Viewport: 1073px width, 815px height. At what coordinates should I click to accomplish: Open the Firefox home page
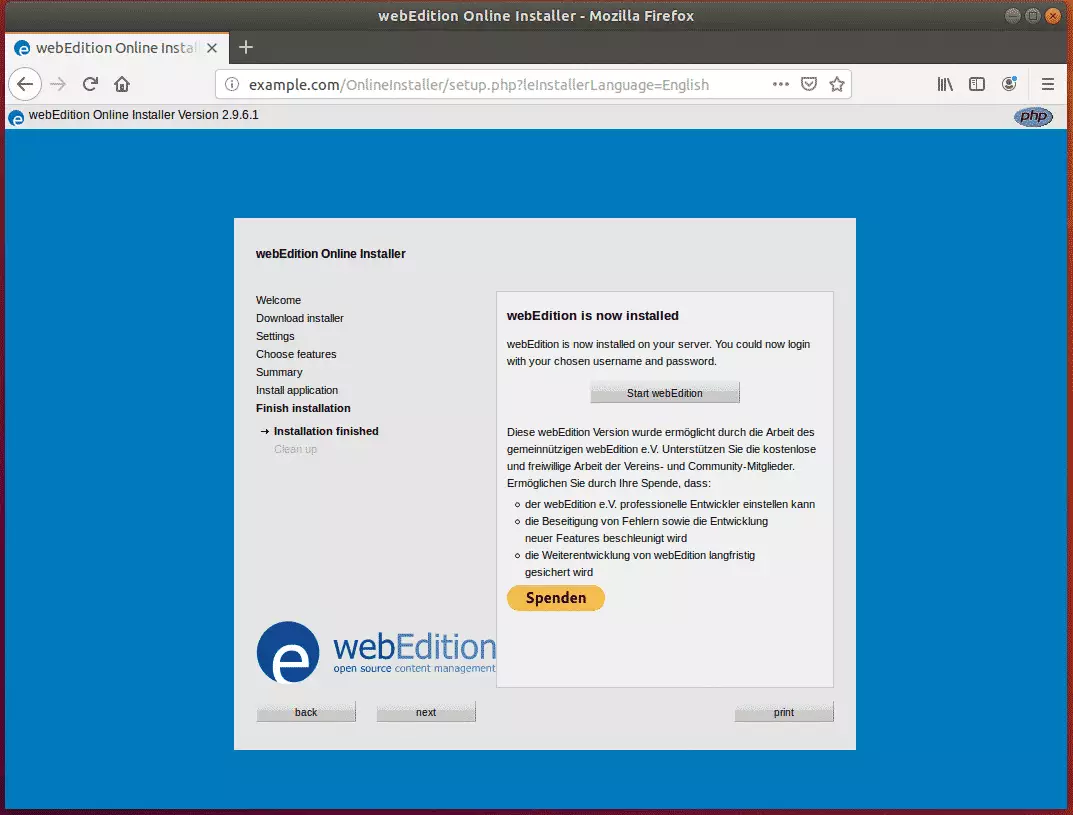tap(122, 84)
